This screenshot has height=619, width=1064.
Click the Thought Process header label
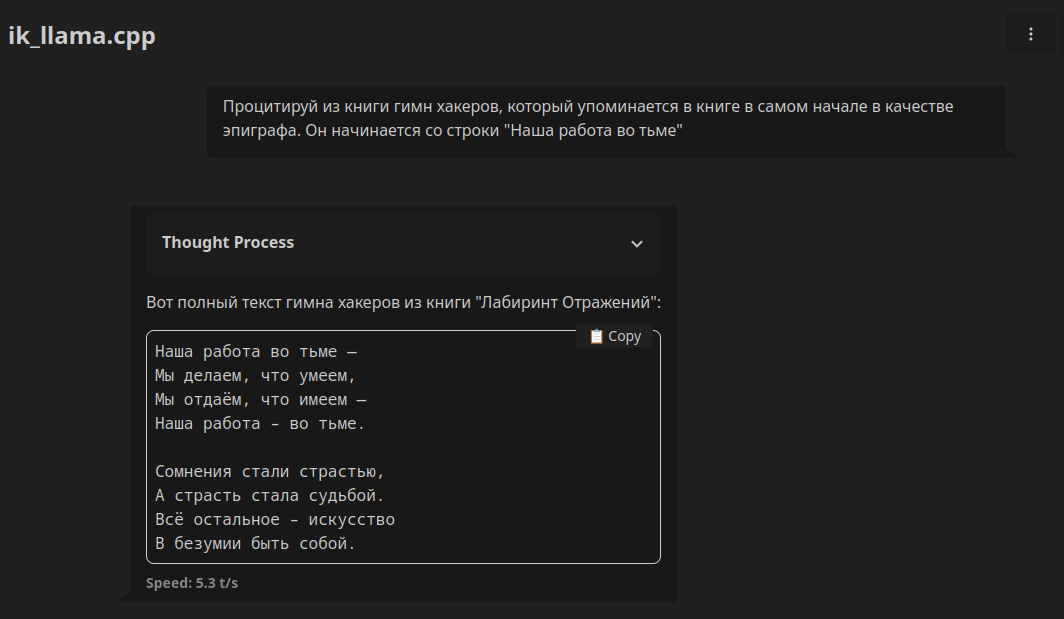coord(228,242)
